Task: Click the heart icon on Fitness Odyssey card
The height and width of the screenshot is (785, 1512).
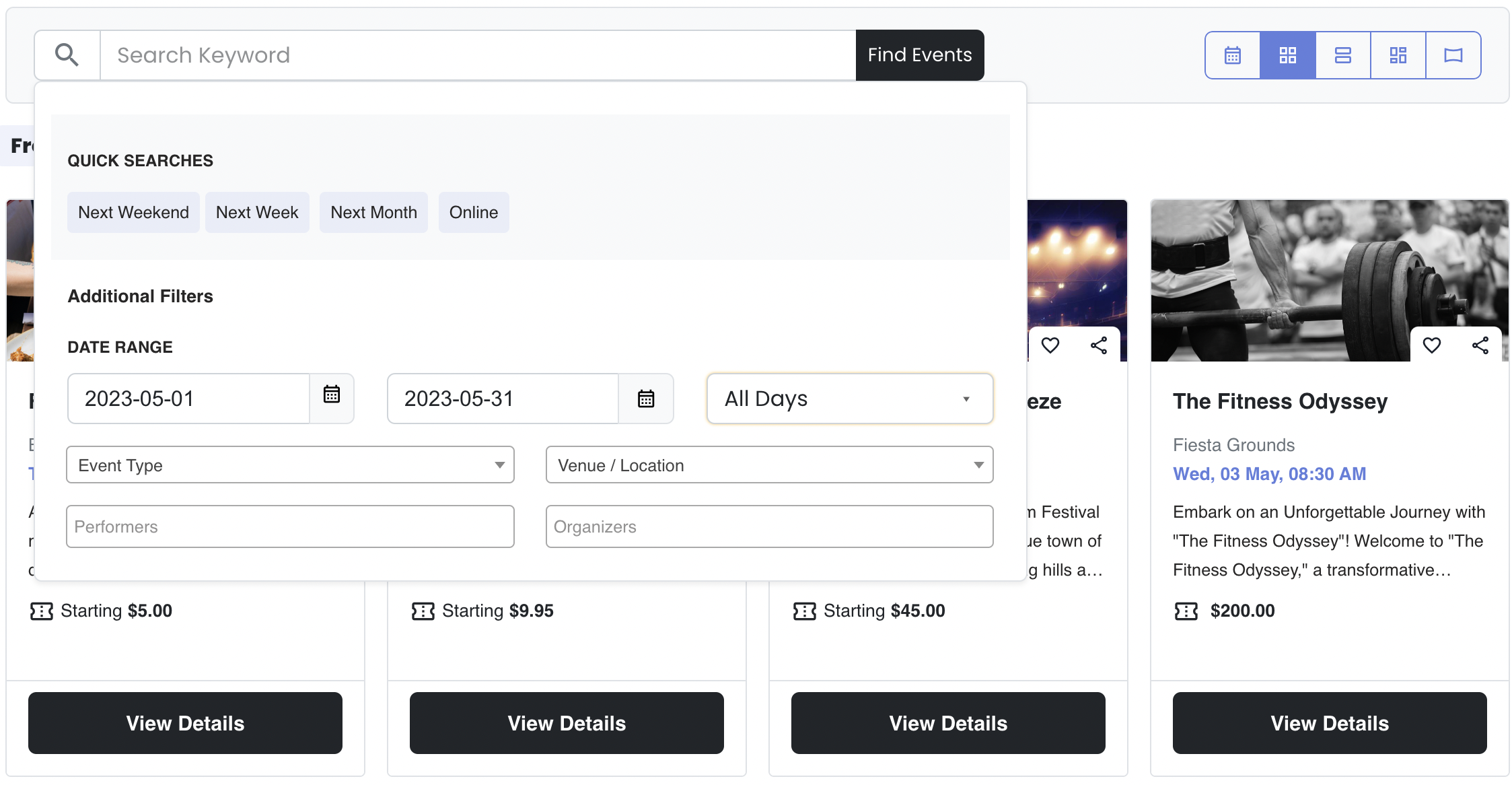Action: (1431, 345)
